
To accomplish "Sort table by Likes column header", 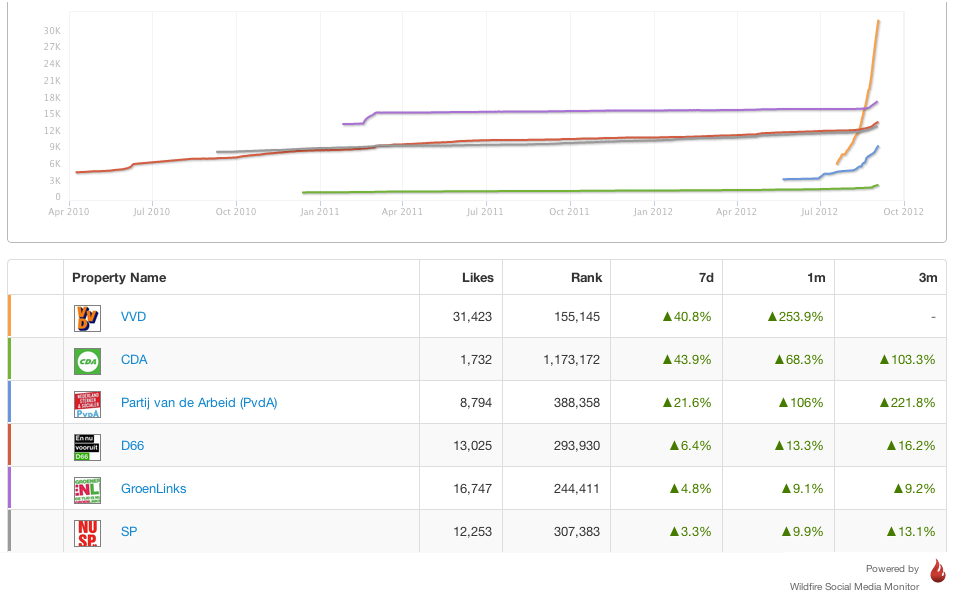I will [x=477, y=277].
